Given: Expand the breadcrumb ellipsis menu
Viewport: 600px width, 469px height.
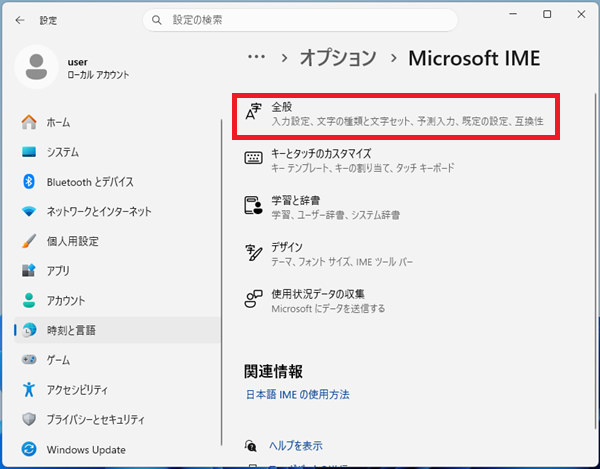Looking at the screenshot, I should click(x=257, y=58).
